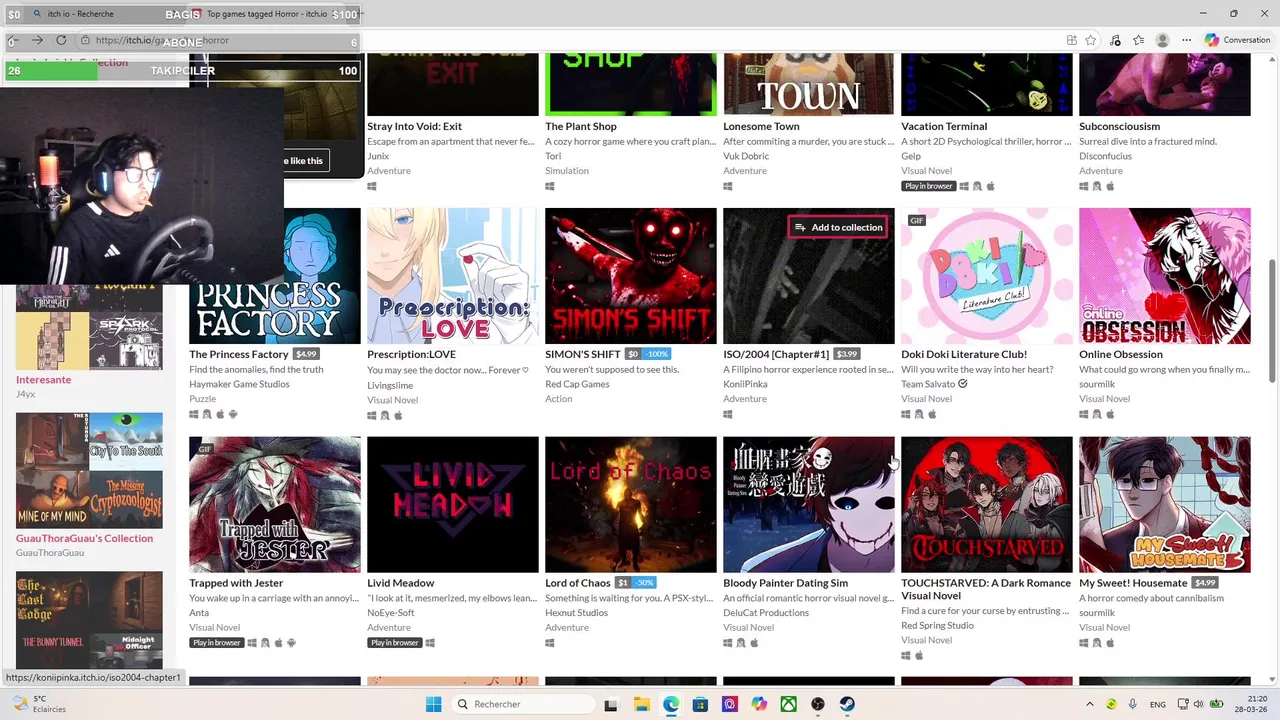Click Puzzle genre under Princess Factory
The height and width of the screenshot is (720, 1280).
coord(202,399)
